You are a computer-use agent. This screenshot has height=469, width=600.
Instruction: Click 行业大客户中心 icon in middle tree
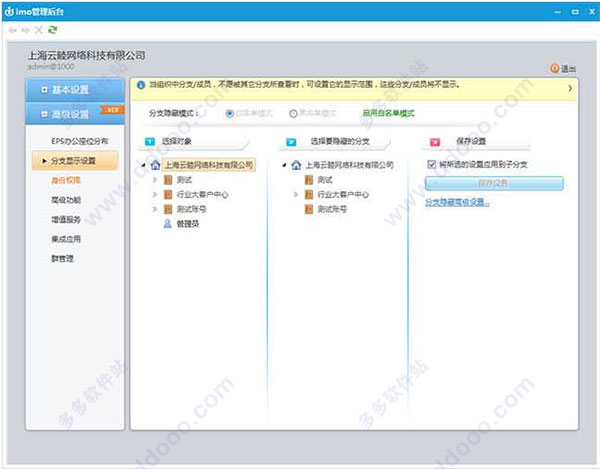click(309, 195)
